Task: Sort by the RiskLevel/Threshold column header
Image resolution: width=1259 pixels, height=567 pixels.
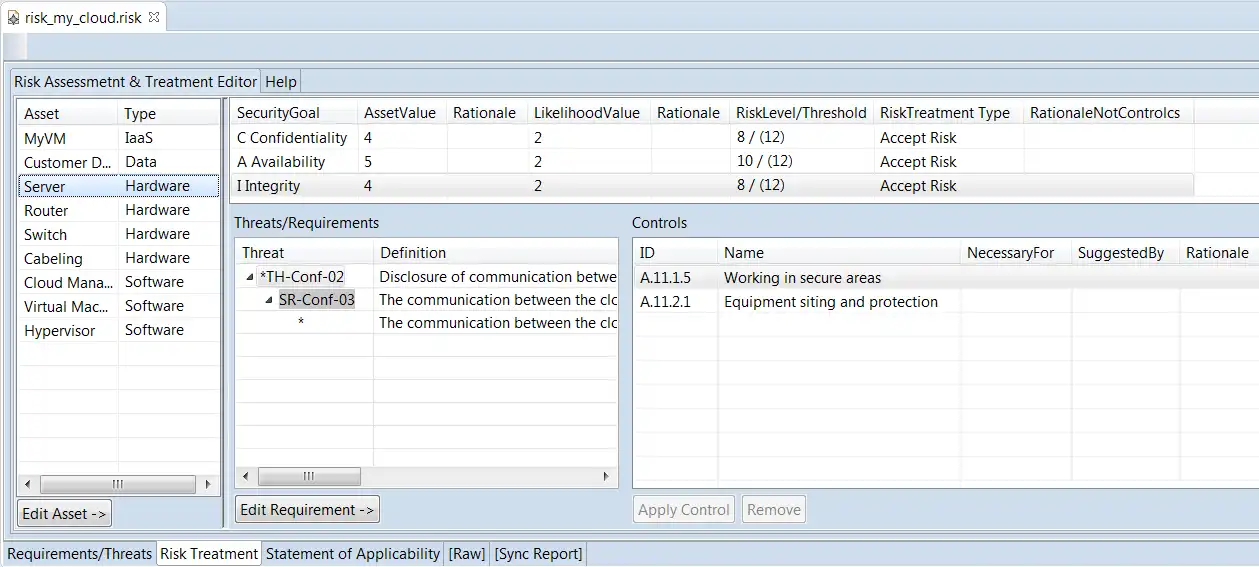Action: coord(799,113)
